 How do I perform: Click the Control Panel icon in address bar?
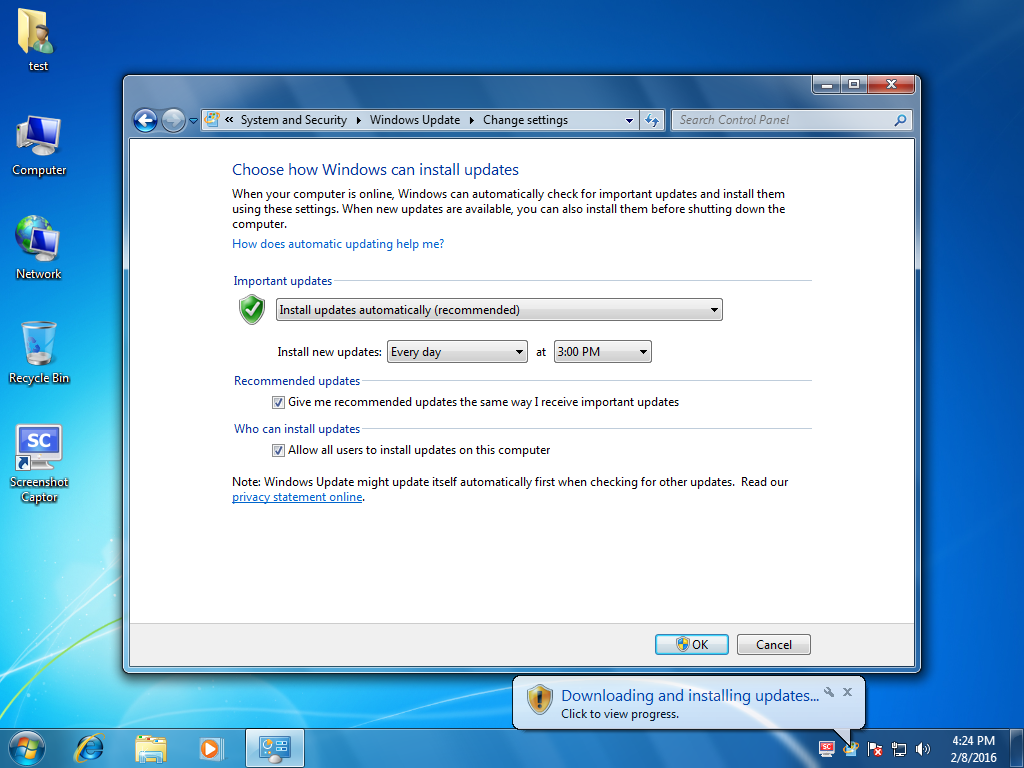pos(212,120)
